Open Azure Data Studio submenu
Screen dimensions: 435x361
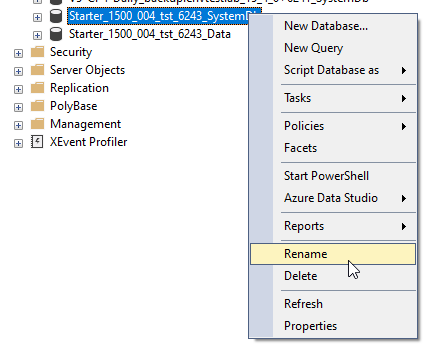click(333, 198)
